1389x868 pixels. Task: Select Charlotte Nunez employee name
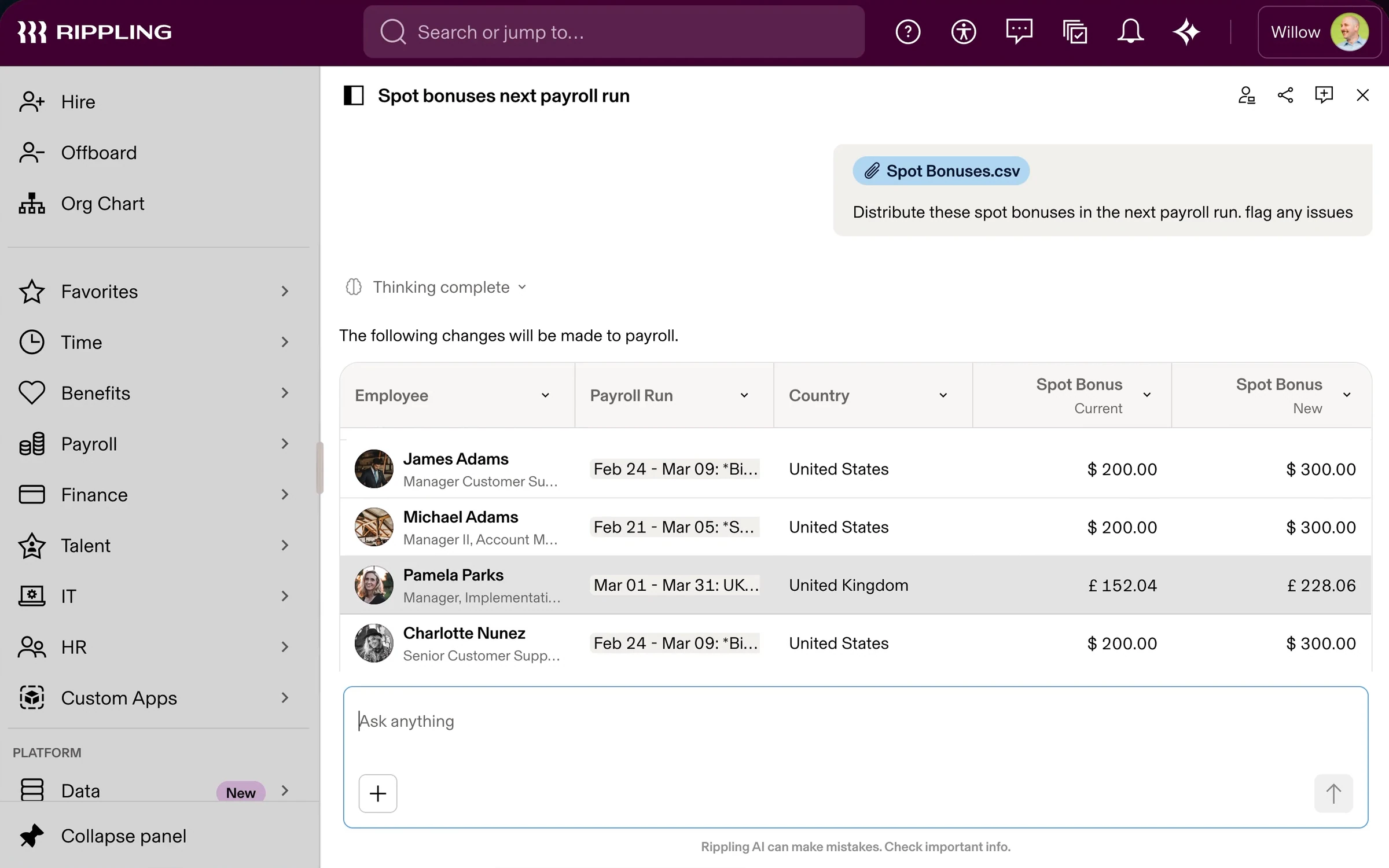click(464, 633)
